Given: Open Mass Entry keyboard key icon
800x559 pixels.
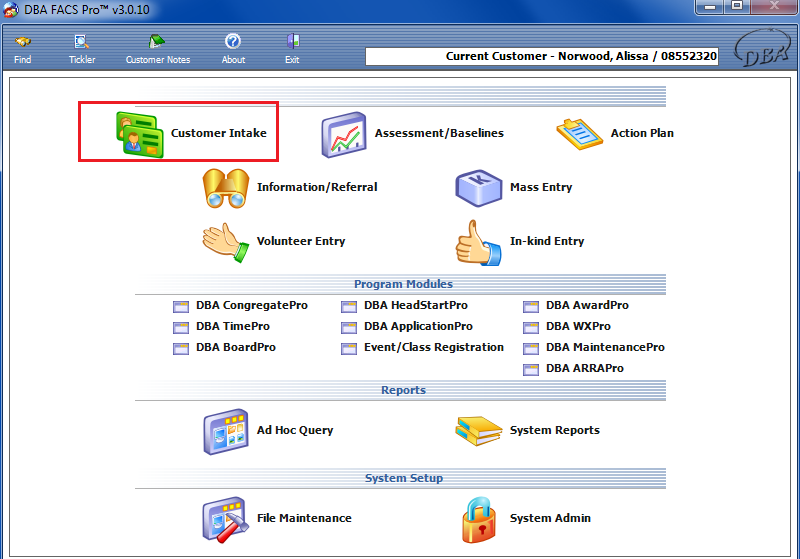Looking at the screenshot, I should pos(478,187).
